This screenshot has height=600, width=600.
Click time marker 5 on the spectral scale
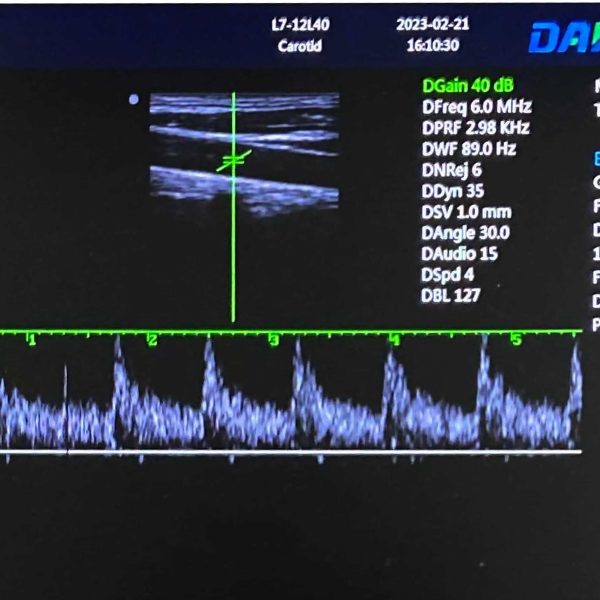[516, 341]
